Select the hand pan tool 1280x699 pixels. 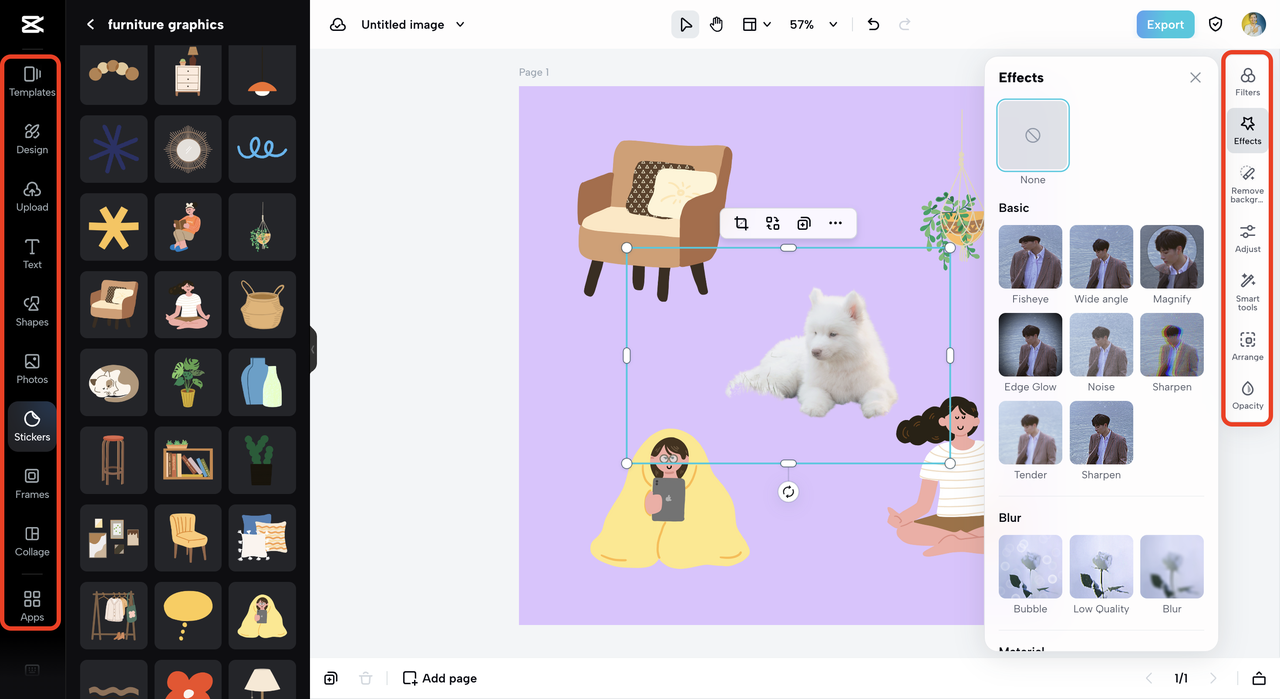[x=716, y=25]
